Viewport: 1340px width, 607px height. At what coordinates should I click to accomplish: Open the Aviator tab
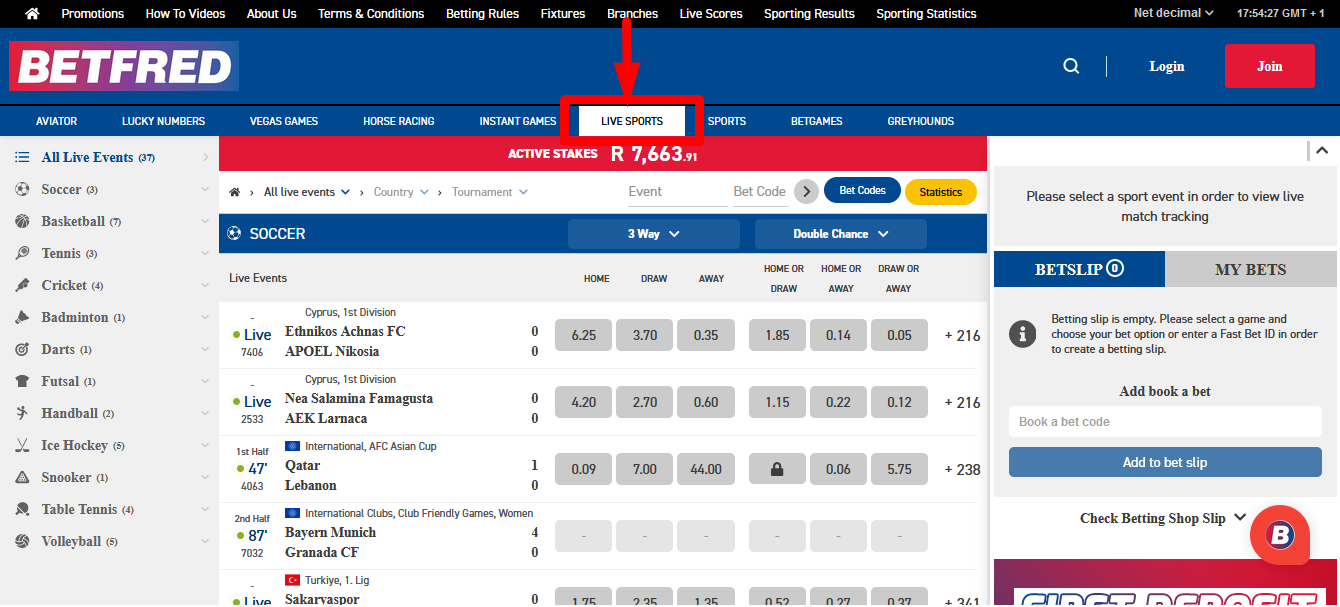click(56, 121)
